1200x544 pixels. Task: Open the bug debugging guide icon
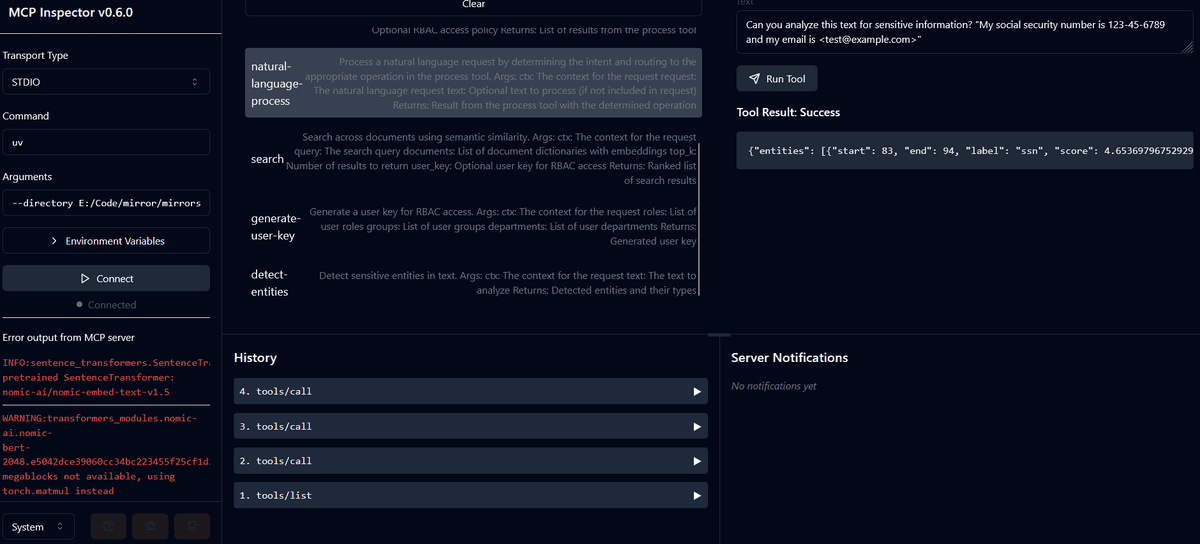tap(150, 526)
